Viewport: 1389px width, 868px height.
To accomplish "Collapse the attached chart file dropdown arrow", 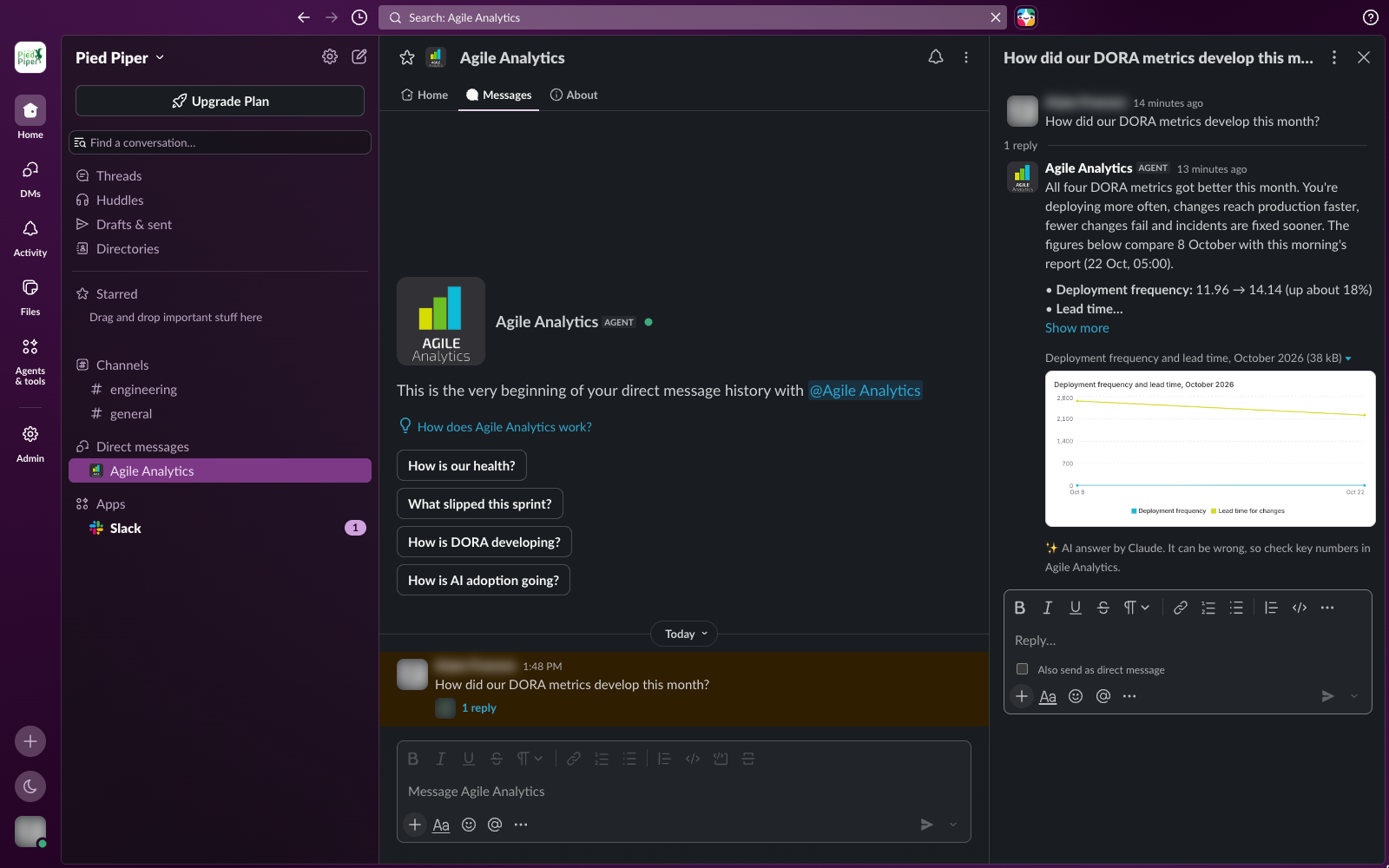I will click(1348, 358).
